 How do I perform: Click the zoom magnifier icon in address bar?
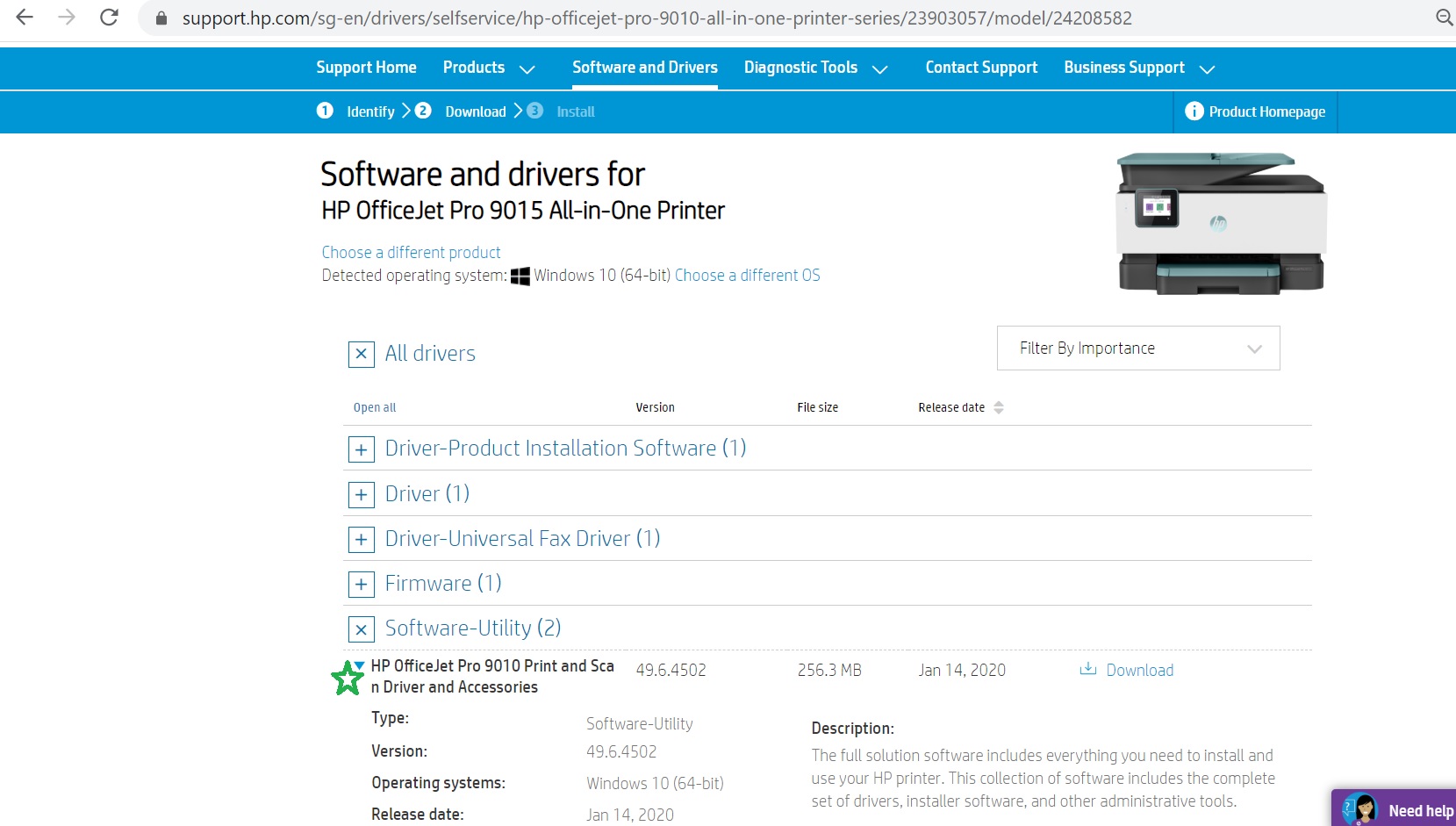point(1443,18)
